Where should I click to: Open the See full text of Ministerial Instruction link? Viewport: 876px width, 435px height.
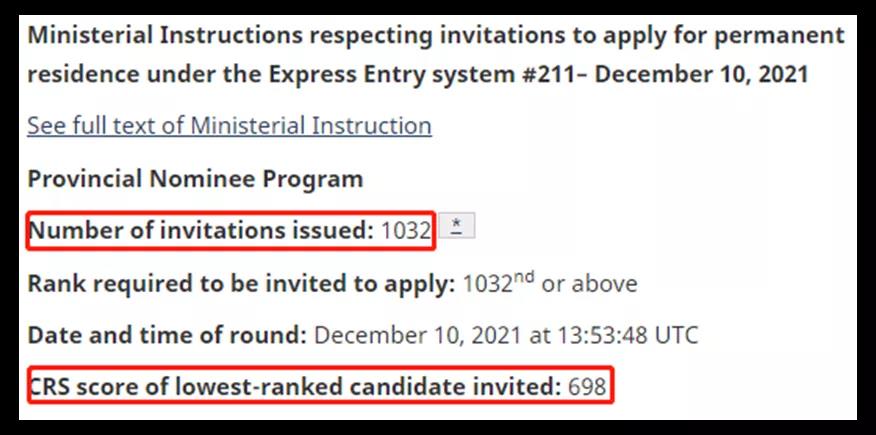[230, 126]
